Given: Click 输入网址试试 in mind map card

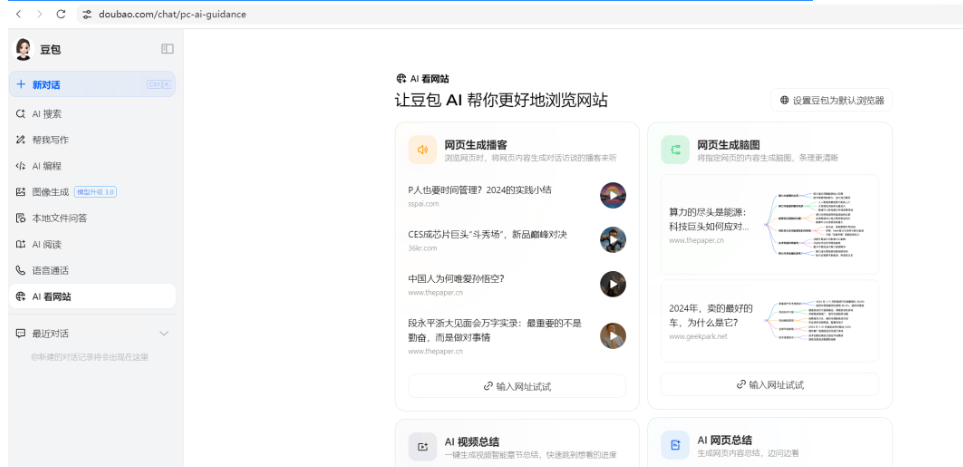Looking at the screenshot, I should pyautogui.click(x=770, y=385).
